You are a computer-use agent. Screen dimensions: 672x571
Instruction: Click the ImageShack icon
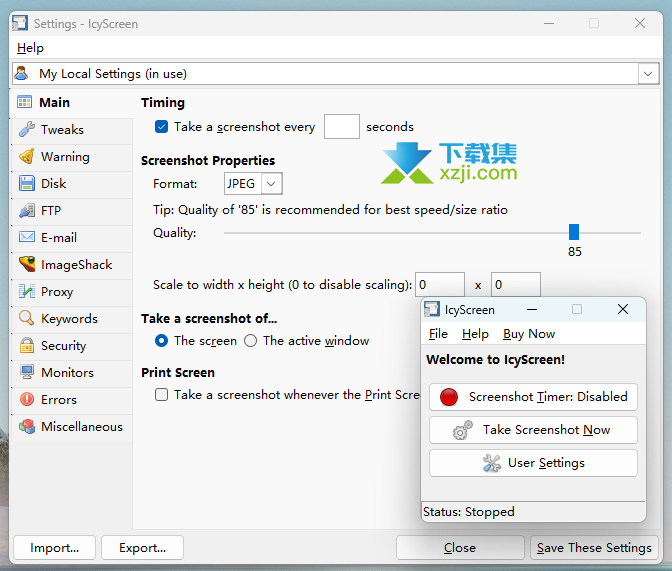click(27, 264)
